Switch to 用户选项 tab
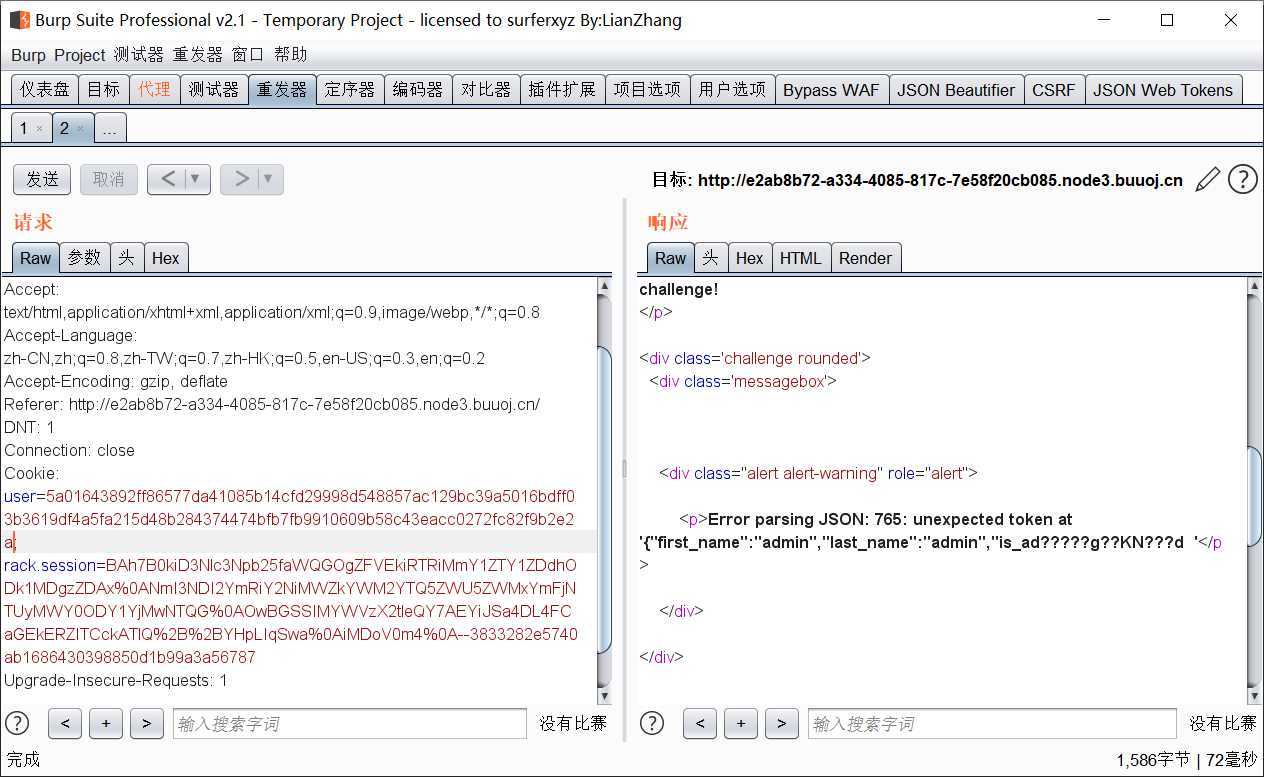This screenshot has width=1264, height=777. click(732, 89)
